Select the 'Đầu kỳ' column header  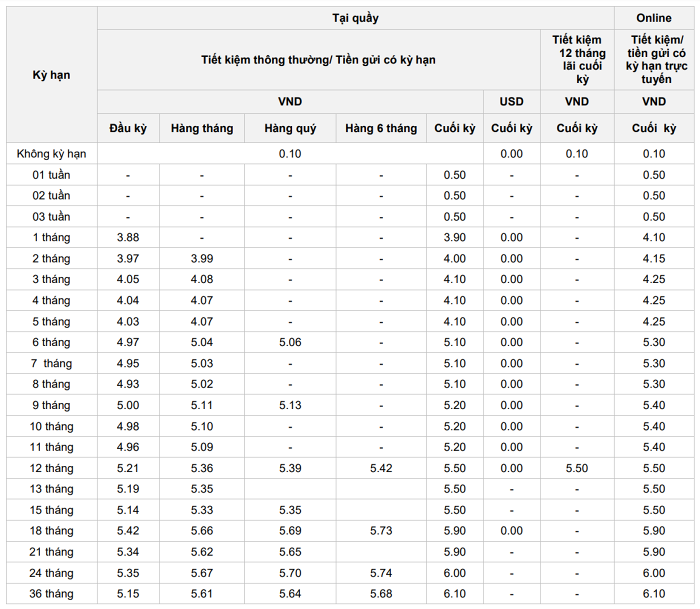[128, 128]
